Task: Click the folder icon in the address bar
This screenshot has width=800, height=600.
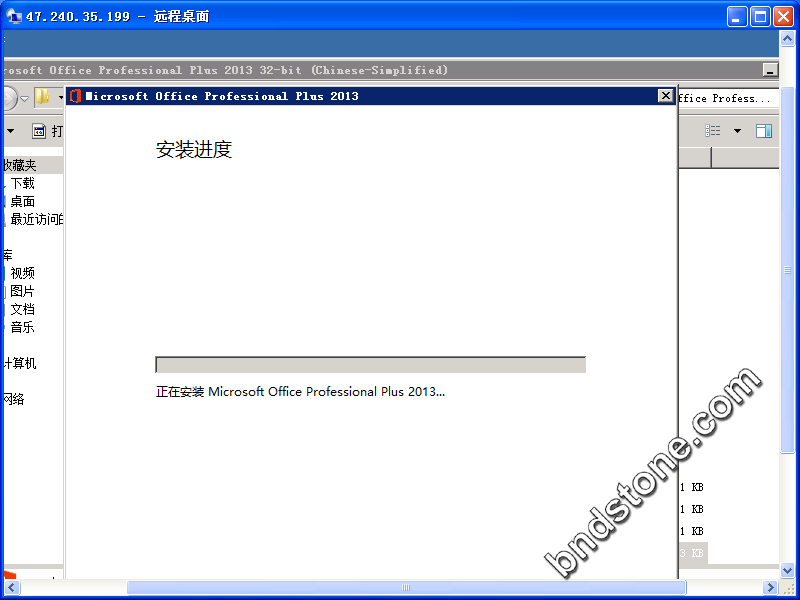Action: (43, 97)
